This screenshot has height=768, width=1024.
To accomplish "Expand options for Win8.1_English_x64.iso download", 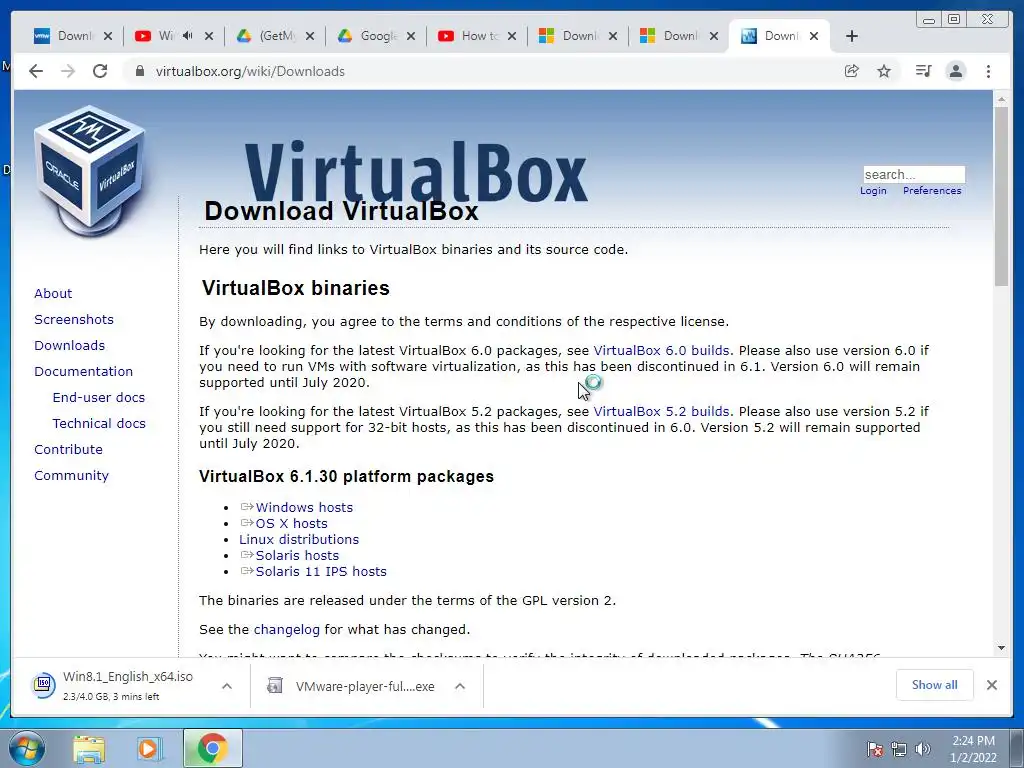I will pyautogui.click(x=227, y=686).
